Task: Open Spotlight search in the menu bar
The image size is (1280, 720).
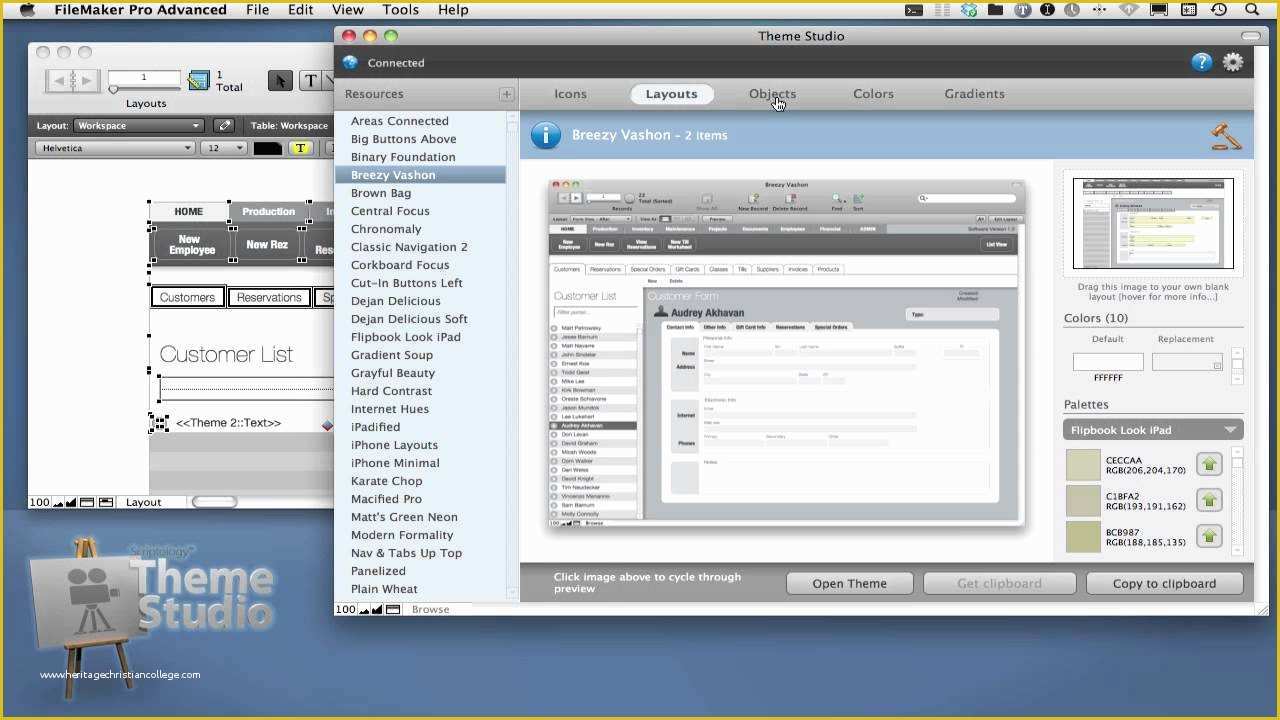Action: 1252,10
